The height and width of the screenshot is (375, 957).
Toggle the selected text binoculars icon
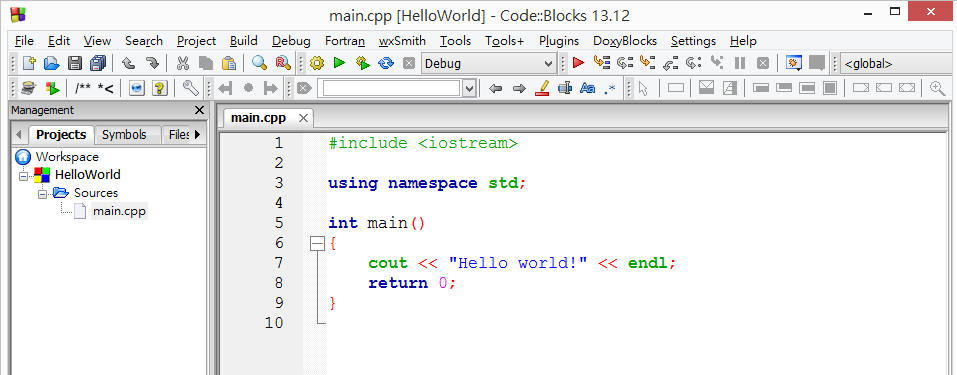pyautogui.click(x=565, y=89)
